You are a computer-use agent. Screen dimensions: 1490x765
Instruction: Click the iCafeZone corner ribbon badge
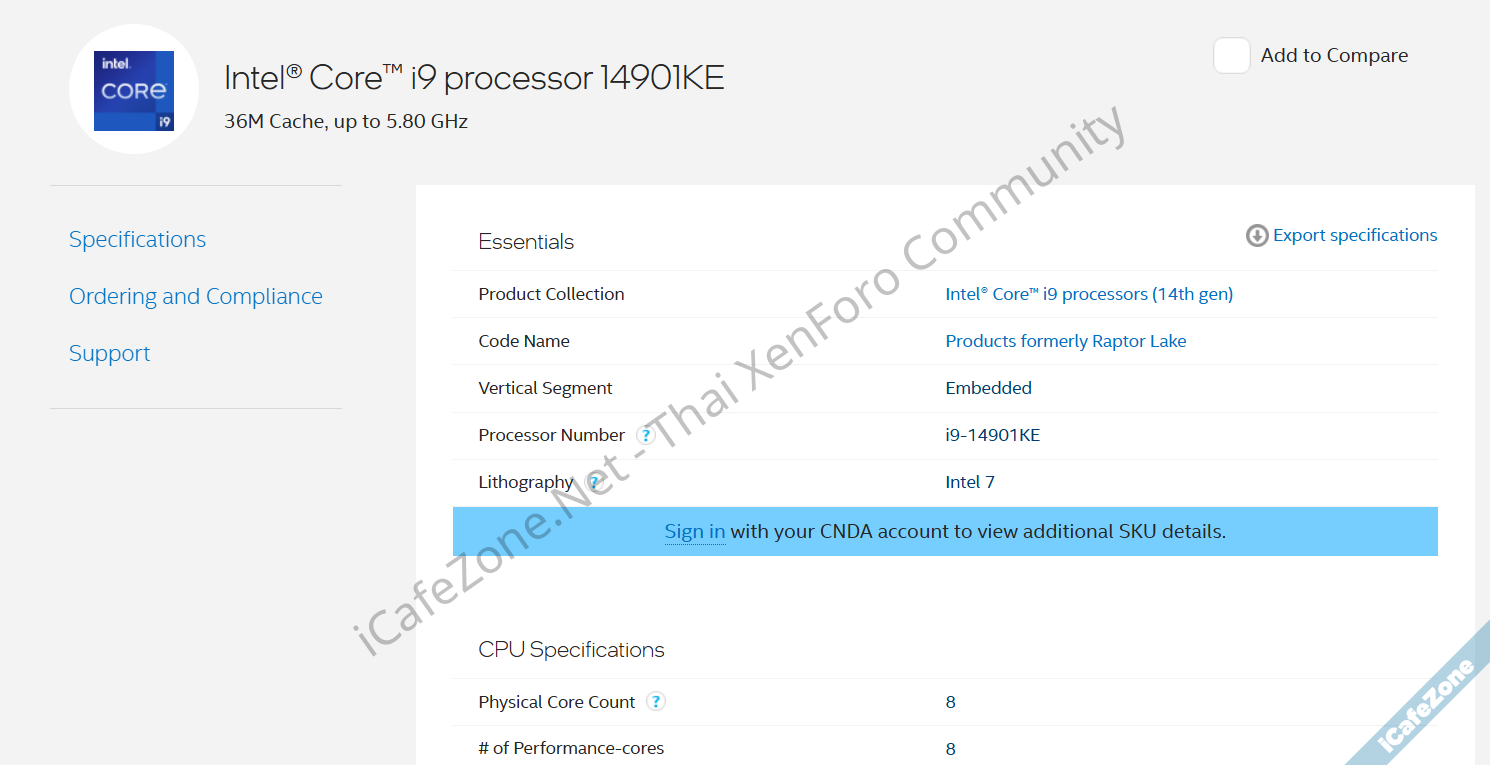click(1428, 705)
